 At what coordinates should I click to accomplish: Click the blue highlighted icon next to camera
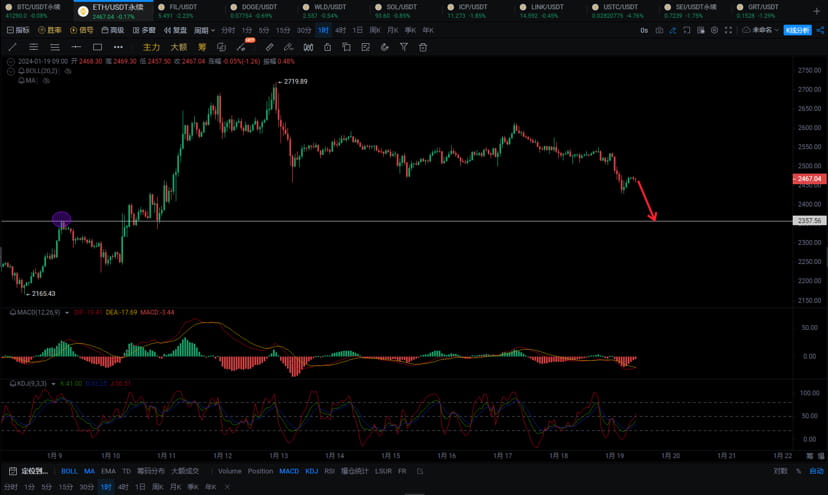(673, 31)
